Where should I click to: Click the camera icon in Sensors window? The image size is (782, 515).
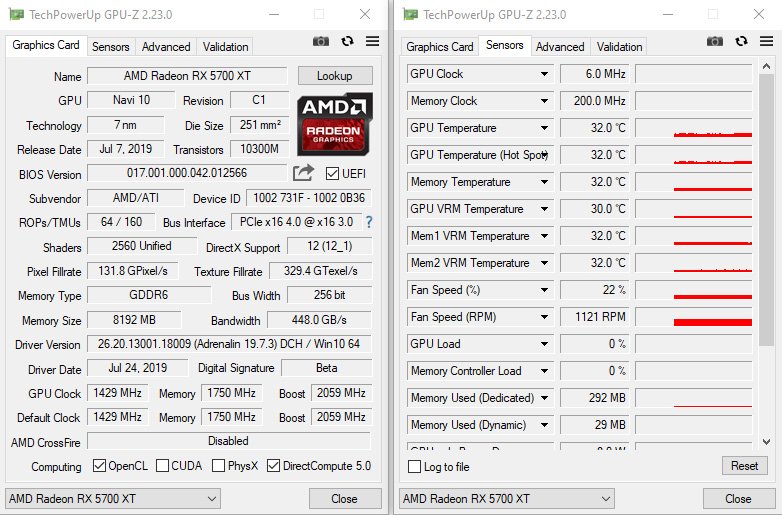[x=715, y=41]
